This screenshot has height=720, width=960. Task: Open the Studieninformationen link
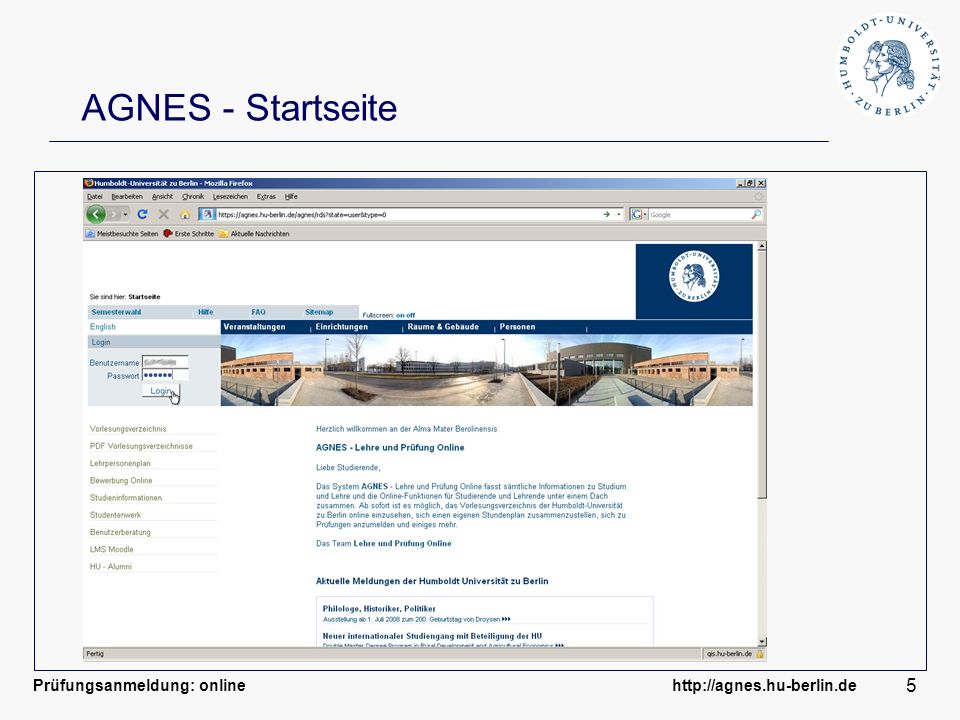(126, 498)
